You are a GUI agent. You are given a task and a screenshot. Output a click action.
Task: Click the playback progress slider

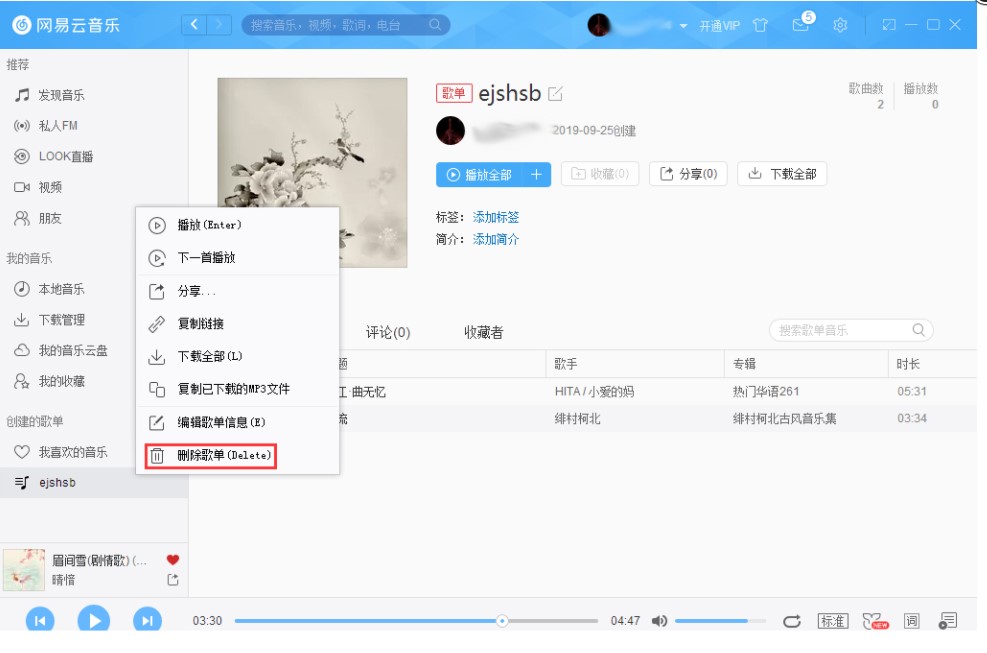pos(502,620)
